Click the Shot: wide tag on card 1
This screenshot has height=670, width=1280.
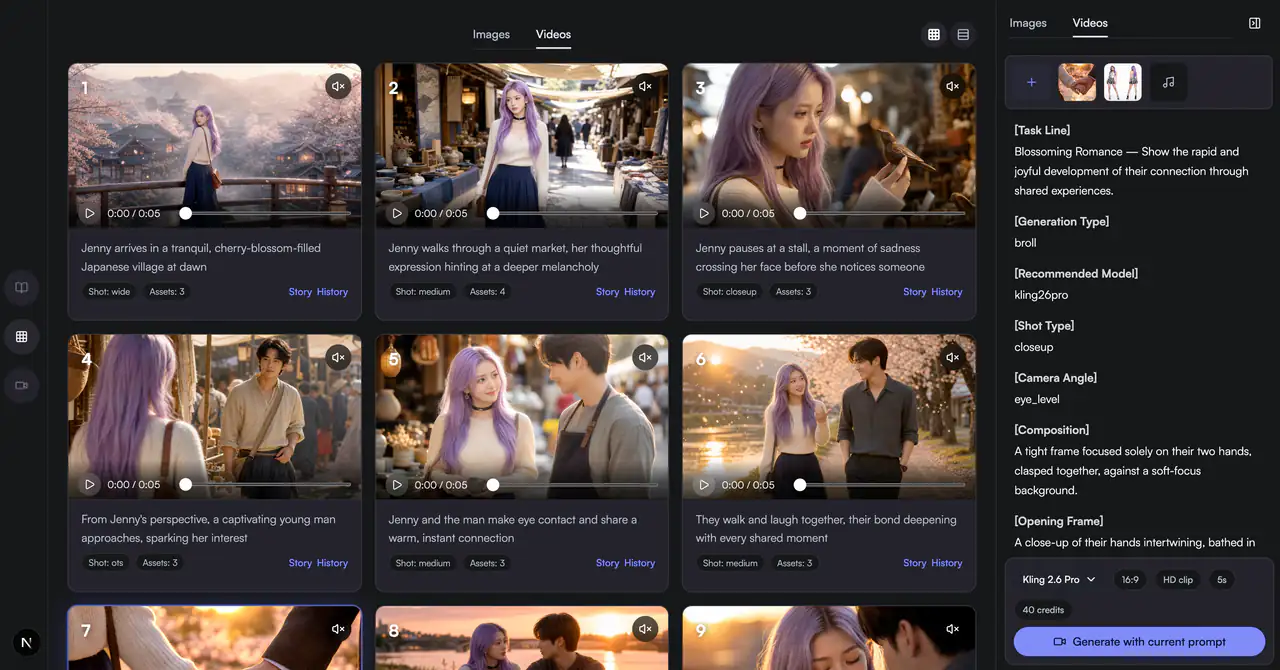(x=109, y=292)
